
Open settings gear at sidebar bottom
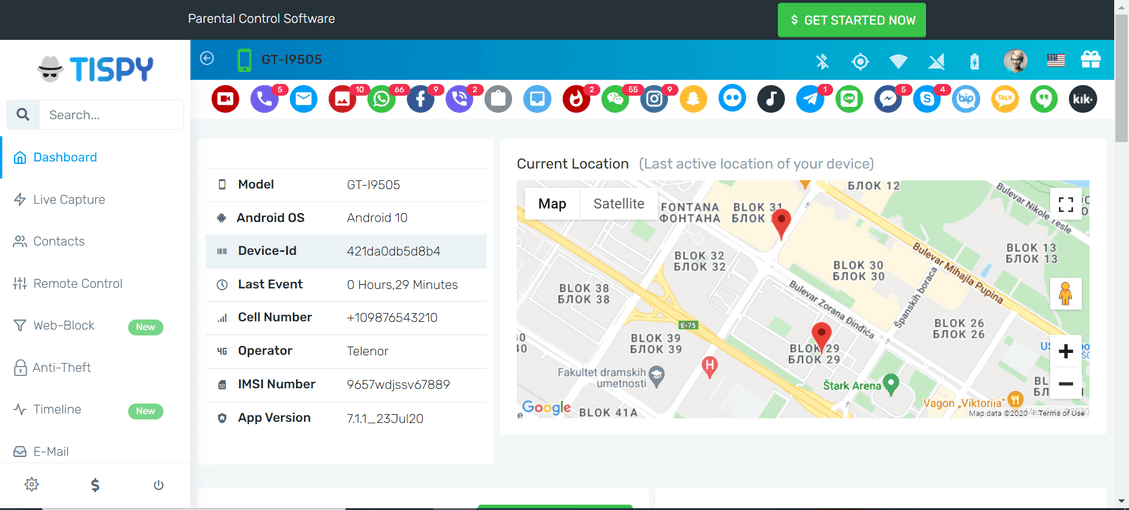pyautogui.click(x=32, y=485)
